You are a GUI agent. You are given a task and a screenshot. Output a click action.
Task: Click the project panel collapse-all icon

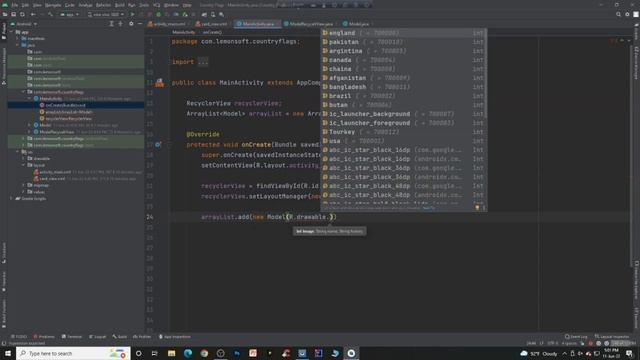pyautogui.click(x=120, y=24)
